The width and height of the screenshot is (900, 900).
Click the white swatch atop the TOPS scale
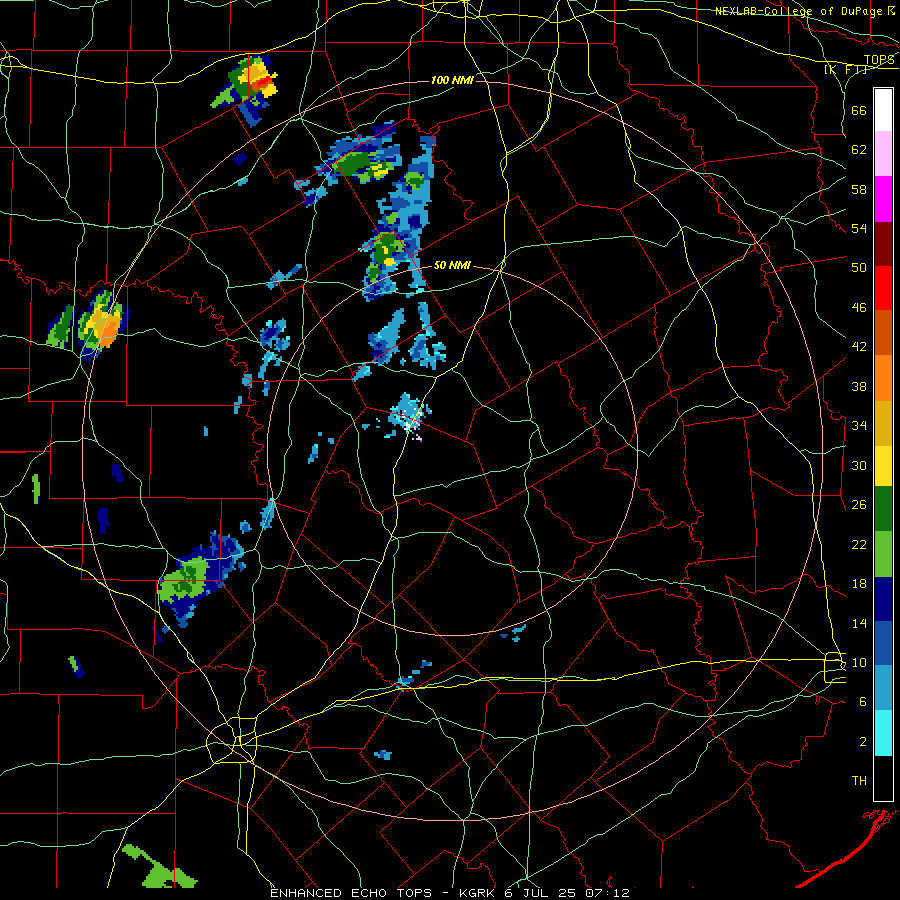pyautogui.click(x=883, y=110)
